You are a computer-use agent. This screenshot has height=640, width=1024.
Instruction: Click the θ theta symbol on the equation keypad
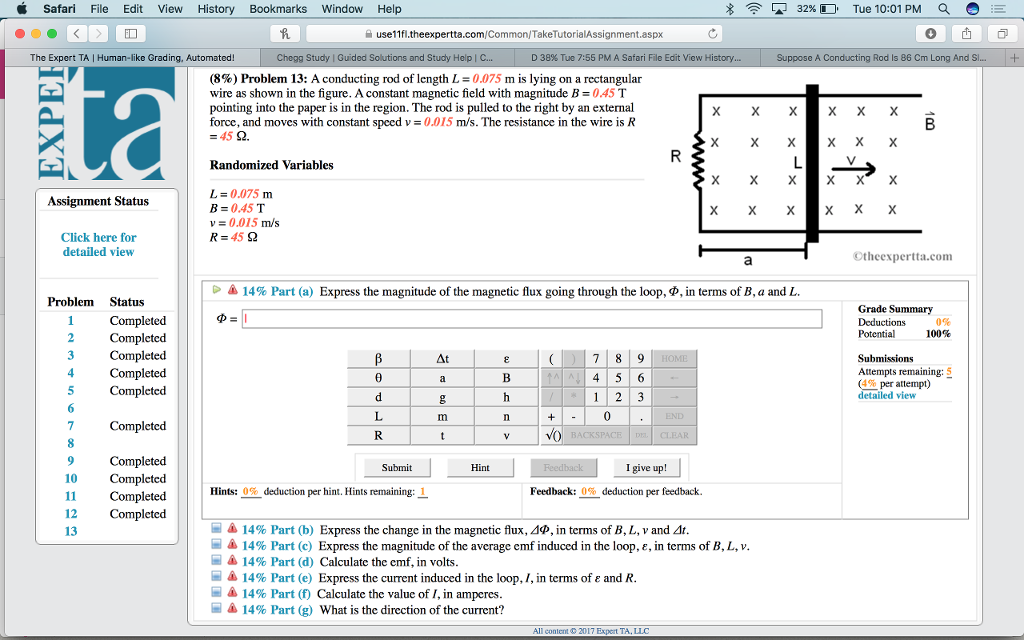pyautogui.click(x=377, y=377)
